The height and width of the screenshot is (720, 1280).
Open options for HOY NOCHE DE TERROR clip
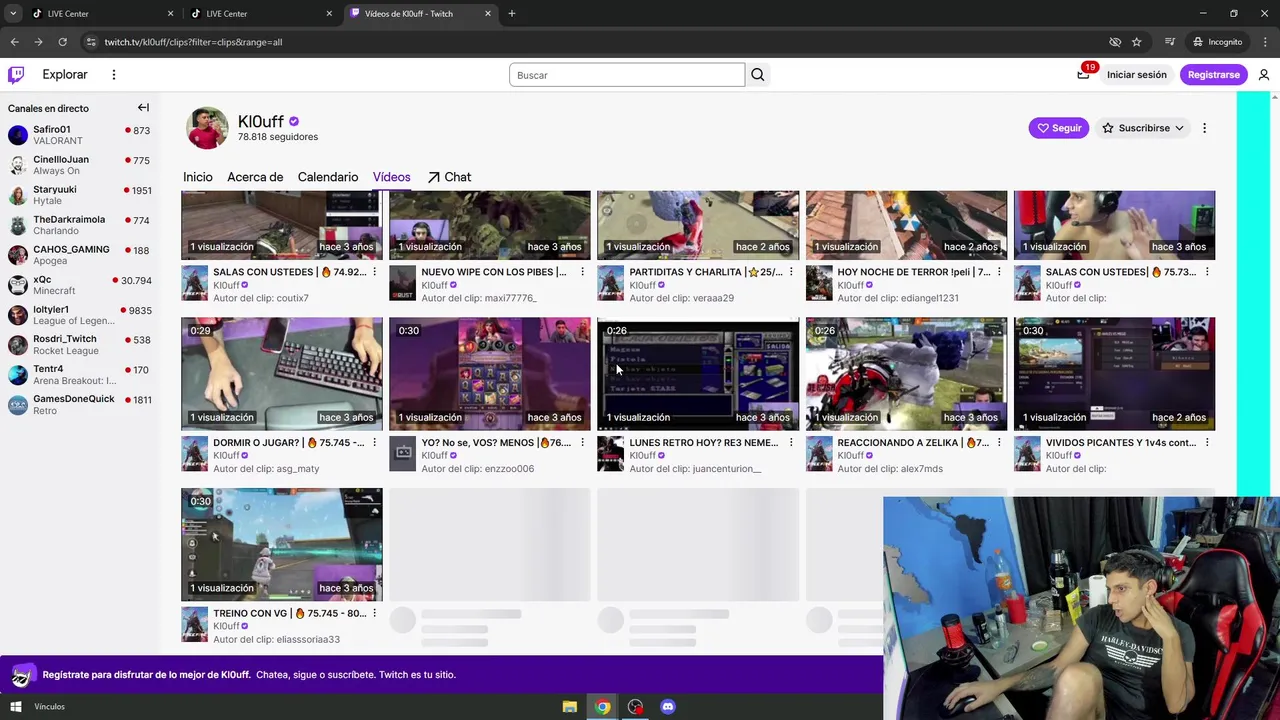999,272
